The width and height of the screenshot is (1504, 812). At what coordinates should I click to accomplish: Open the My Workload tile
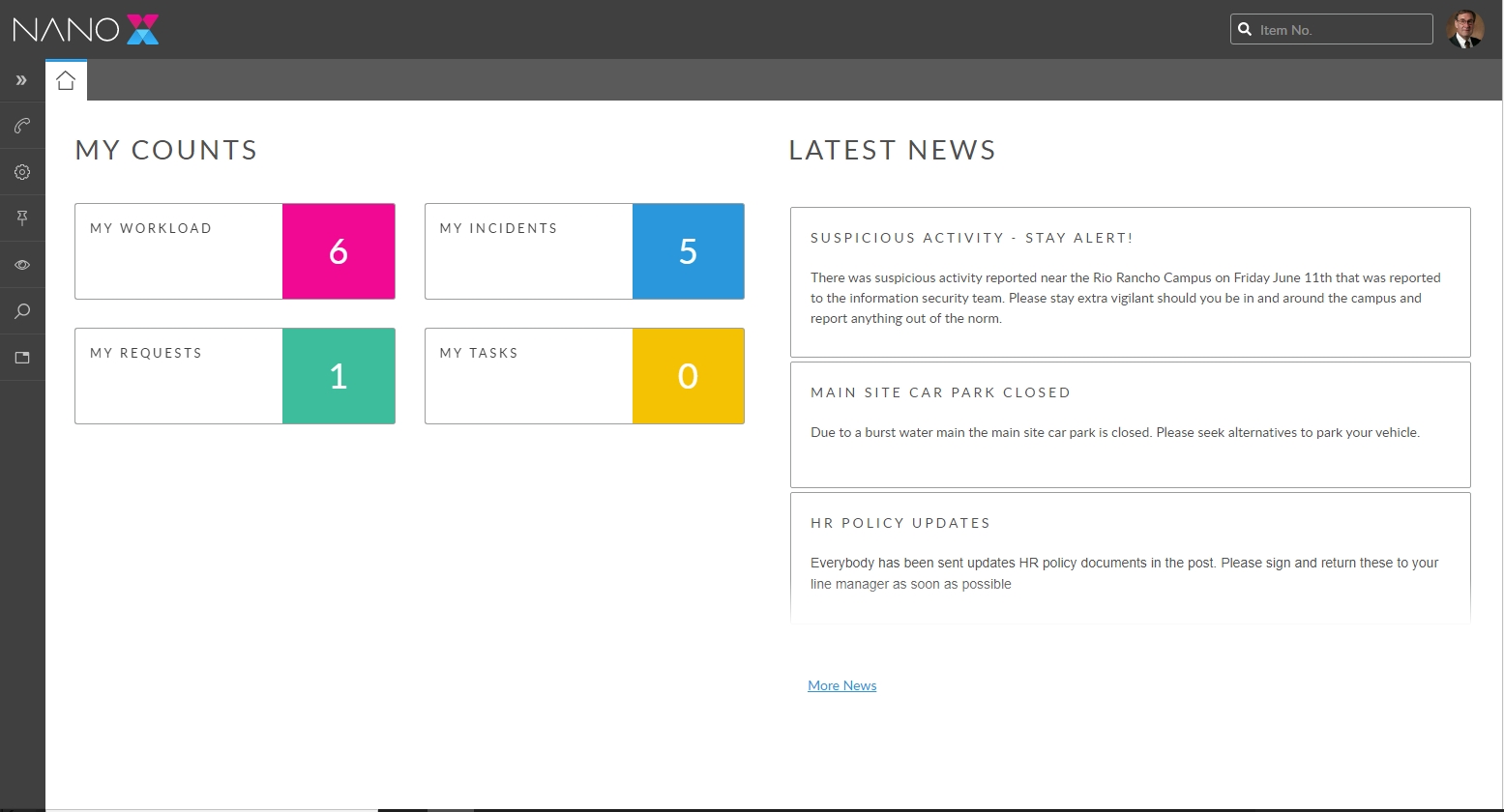pyautogui.click(x=179, y=250)
